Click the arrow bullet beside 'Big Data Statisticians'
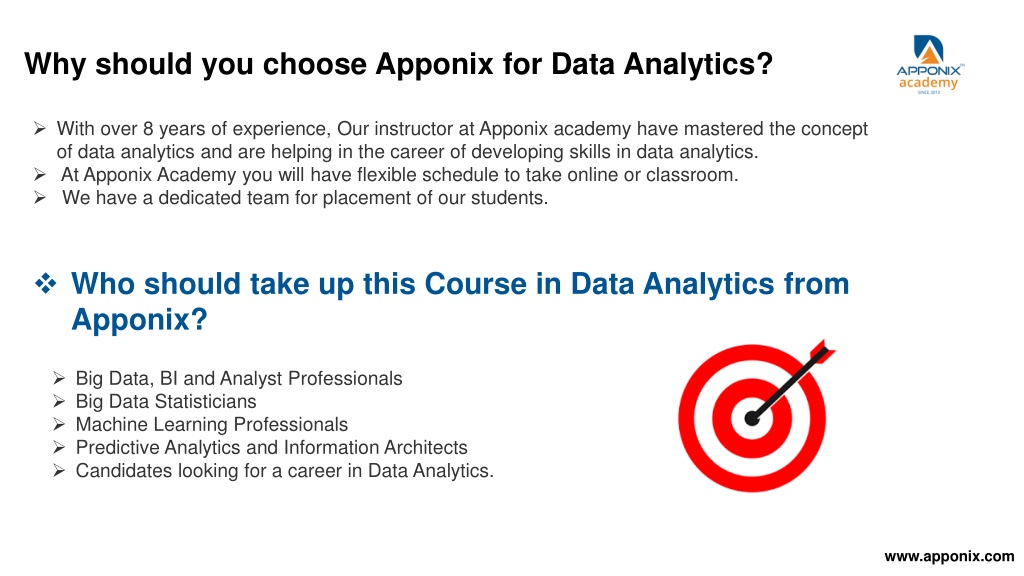Viewport: 1024px width, 576px height. click(x=59, y=401)
